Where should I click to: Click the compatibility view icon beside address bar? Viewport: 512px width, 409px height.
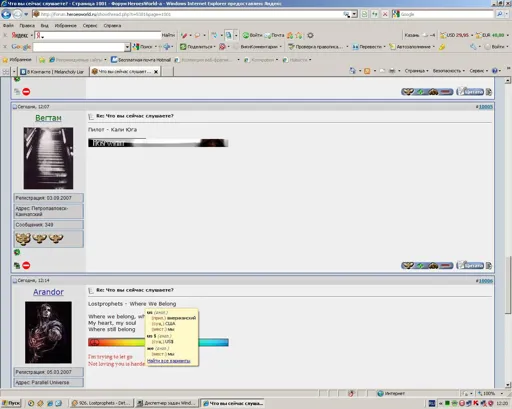[x=364, y=14]
